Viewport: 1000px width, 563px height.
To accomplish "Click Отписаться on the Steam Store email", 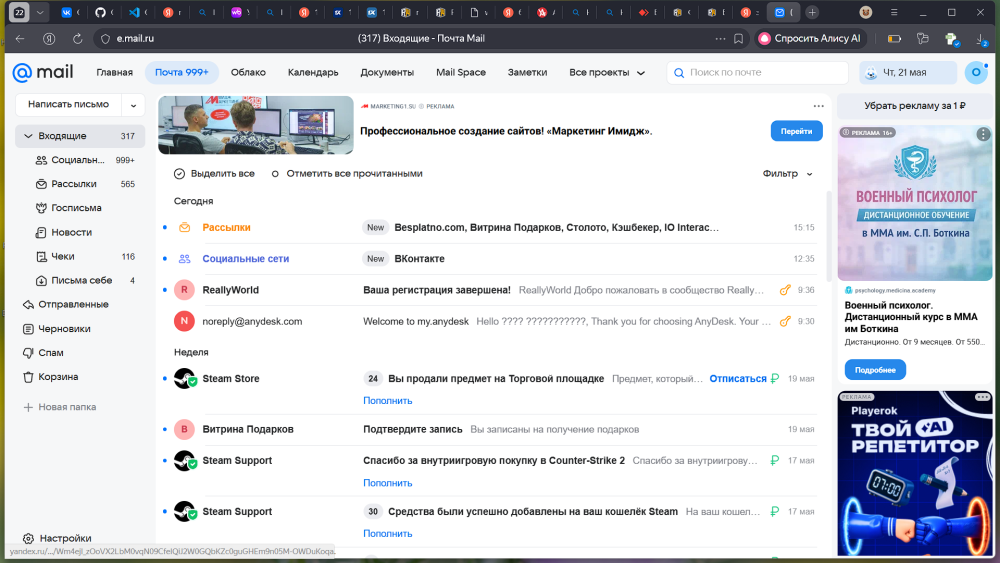I will coord(738,379).
